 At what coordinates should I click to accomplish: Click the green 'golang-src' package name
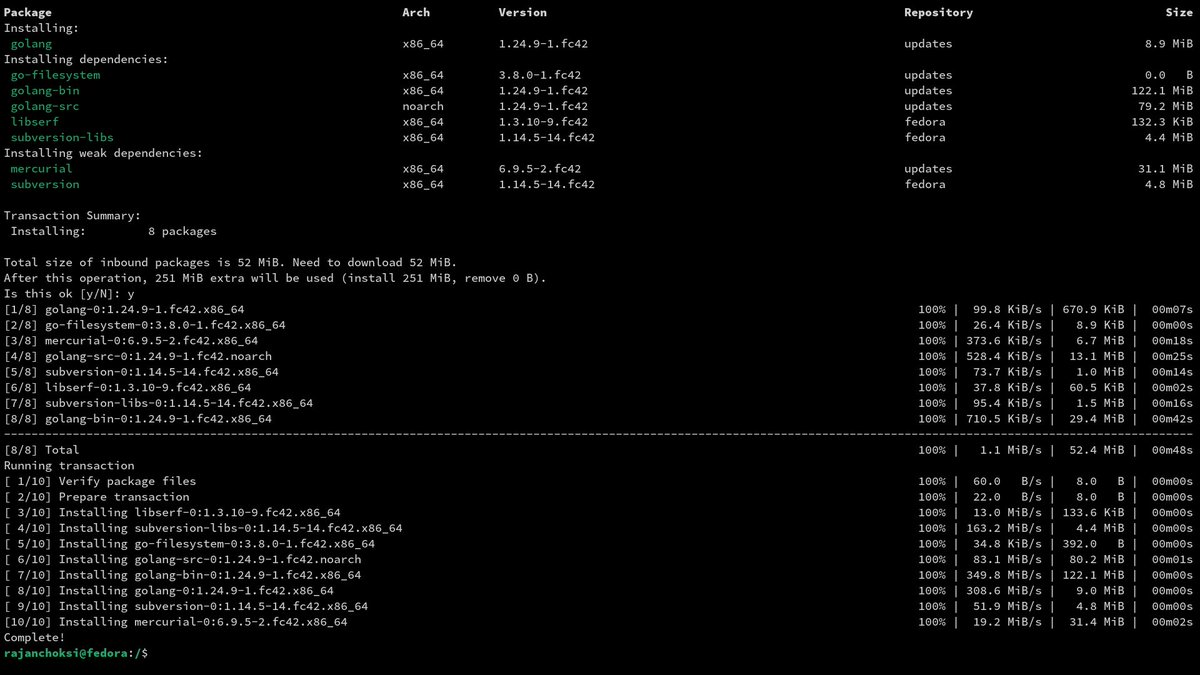click(x=45, y=106)
